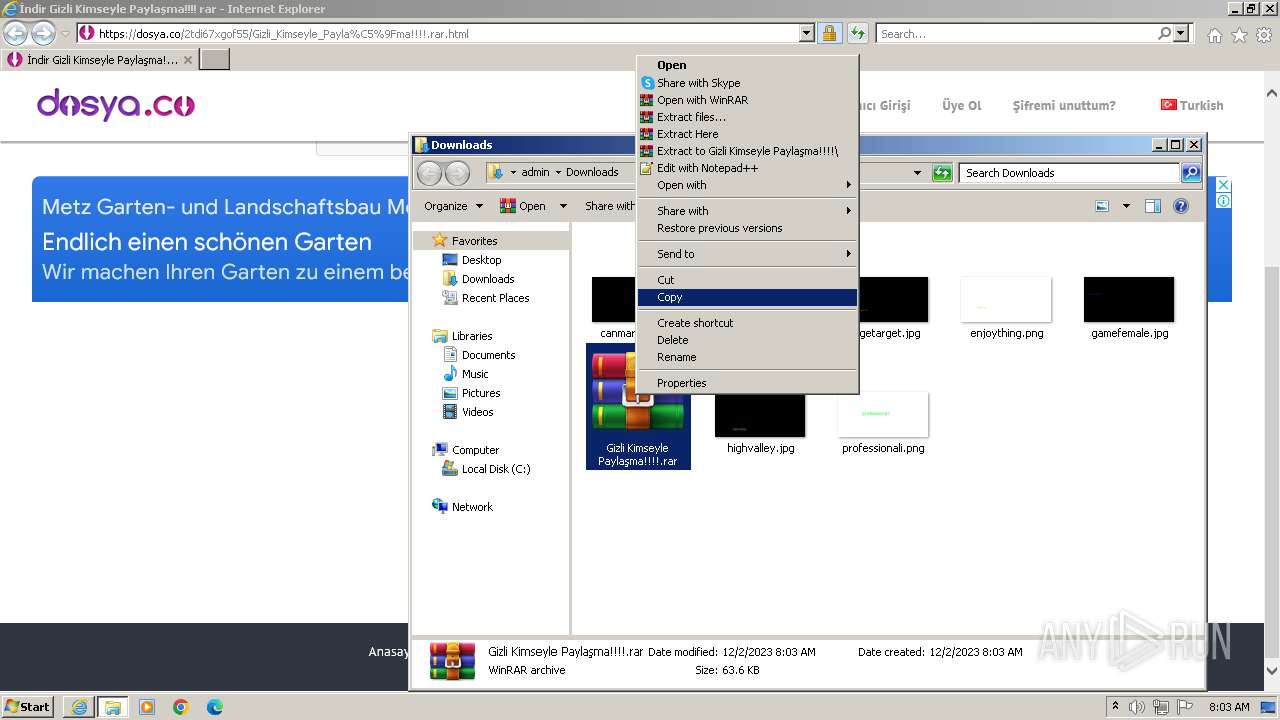Open IE Favorites star icon
The image size is (1280, 720).
coord(1239,35)
